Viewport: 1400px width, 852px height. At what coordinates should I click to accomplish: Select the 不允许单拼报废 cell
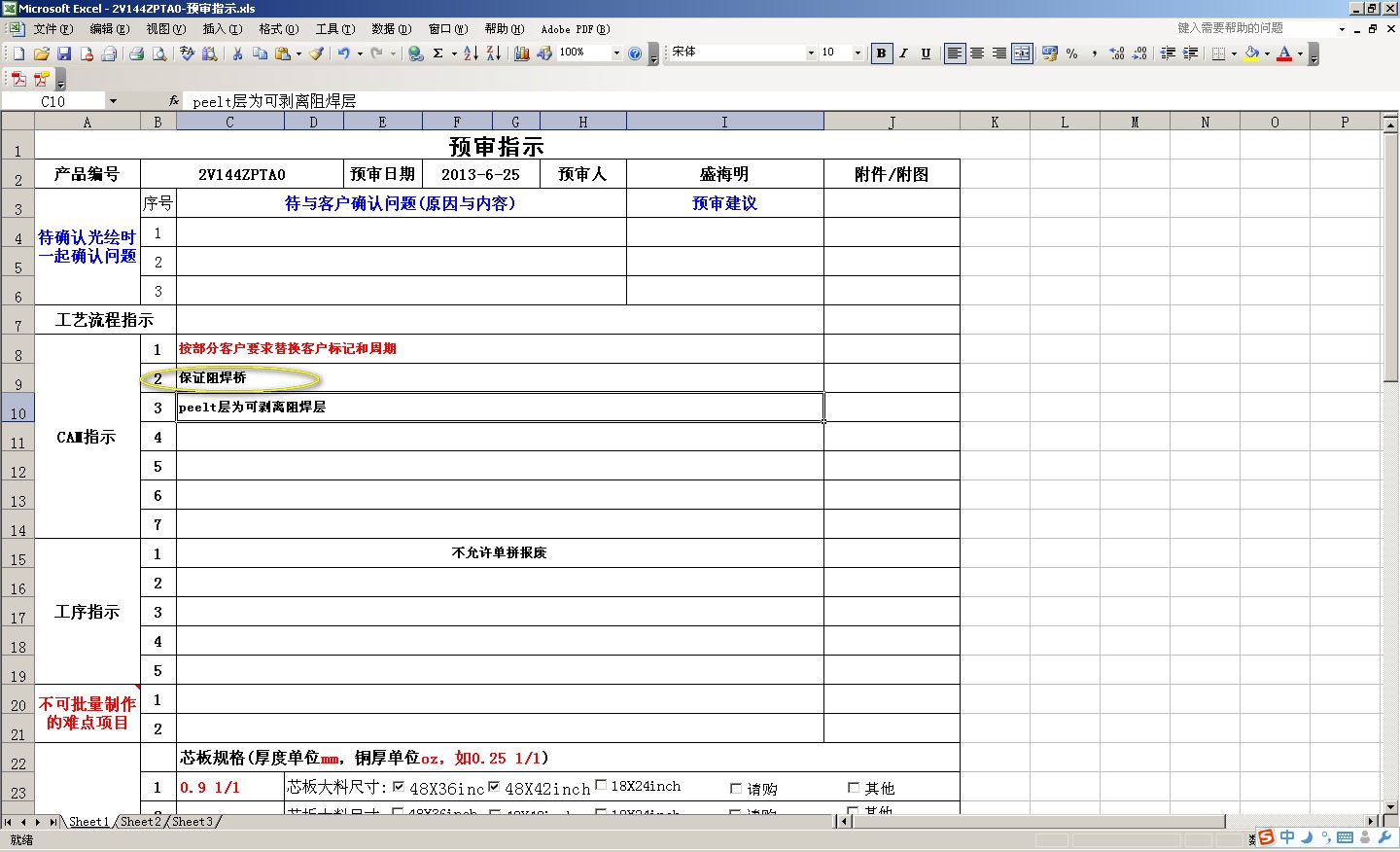[500, 553]
